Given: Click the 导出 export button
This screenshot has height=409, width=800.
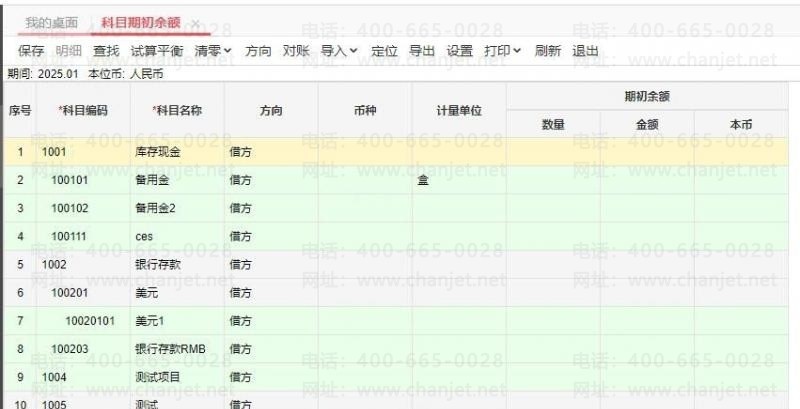Looking at the screenshot, I should coord(422,50).
